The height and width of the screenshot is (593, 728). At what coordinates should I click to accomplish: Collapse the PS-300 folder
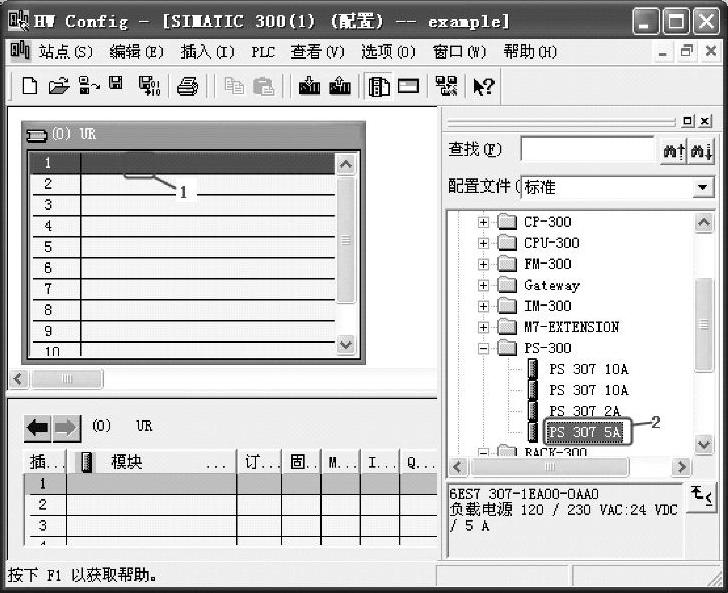tap(483, 348)
